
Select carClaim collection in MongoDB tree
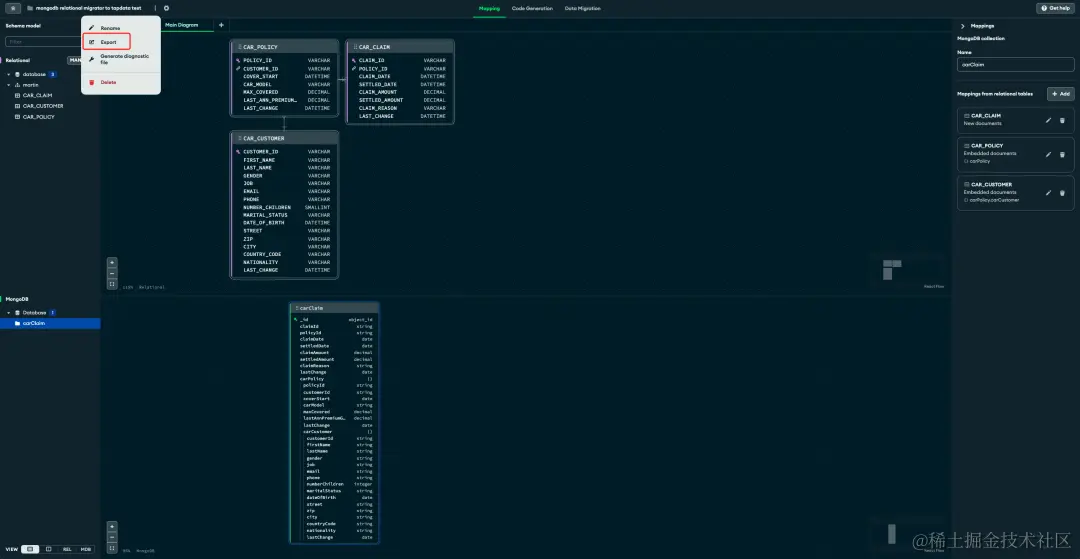pos(50,323)
